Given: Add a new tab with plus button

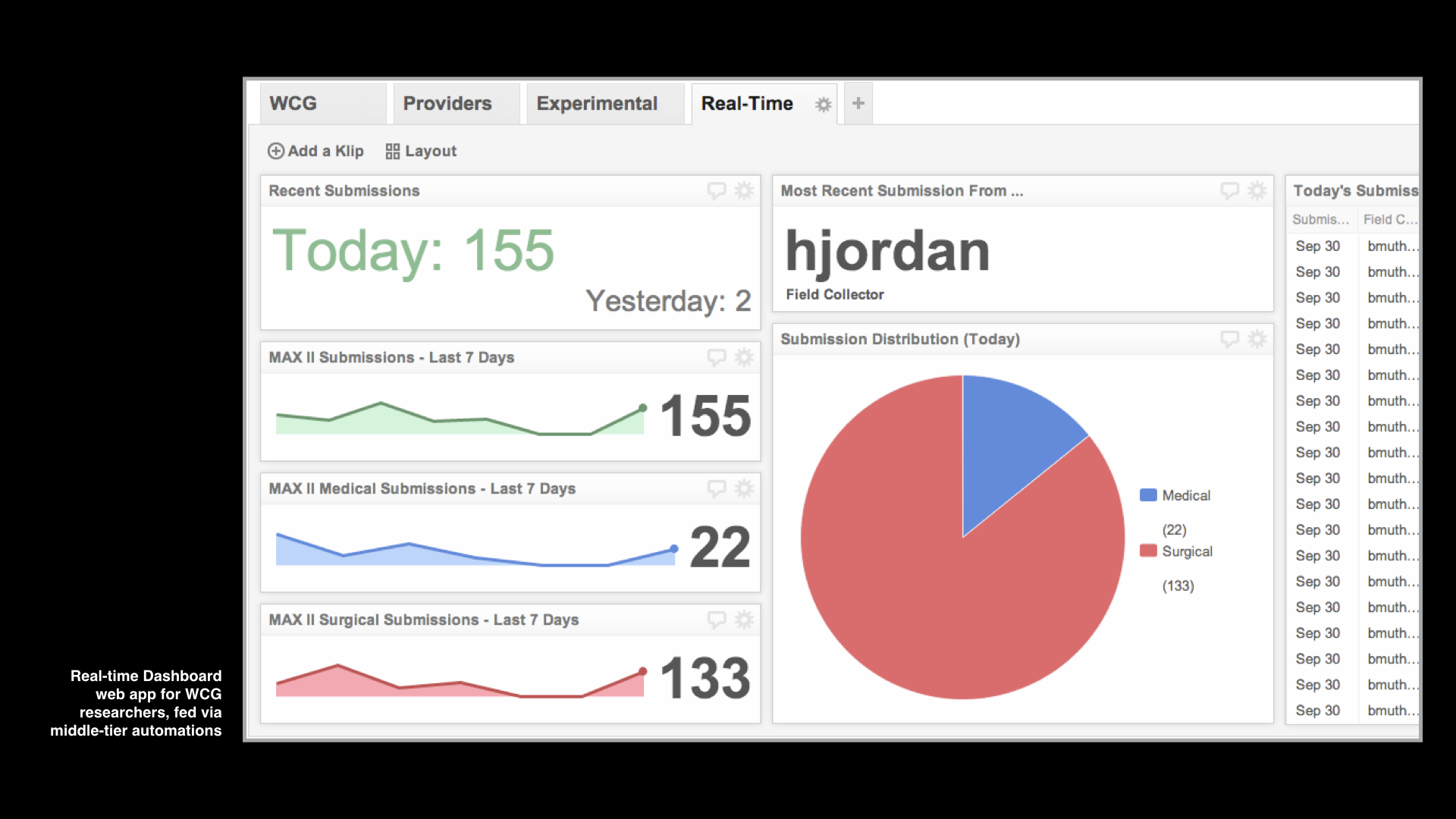Looking at the screenshot, I should (x=858, y=103).
